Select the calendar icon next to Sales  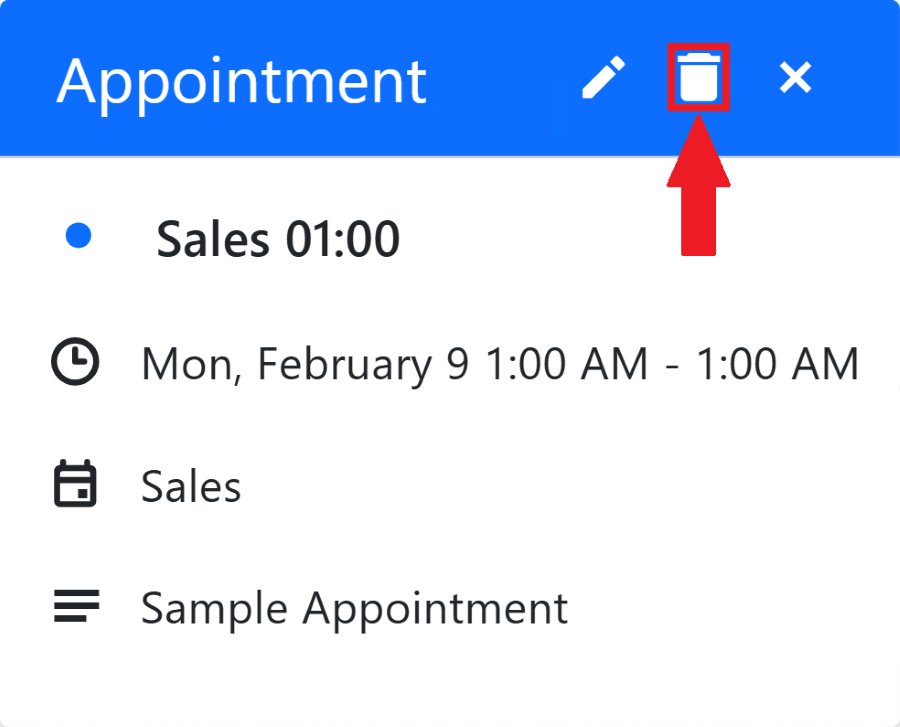point(75,485)
